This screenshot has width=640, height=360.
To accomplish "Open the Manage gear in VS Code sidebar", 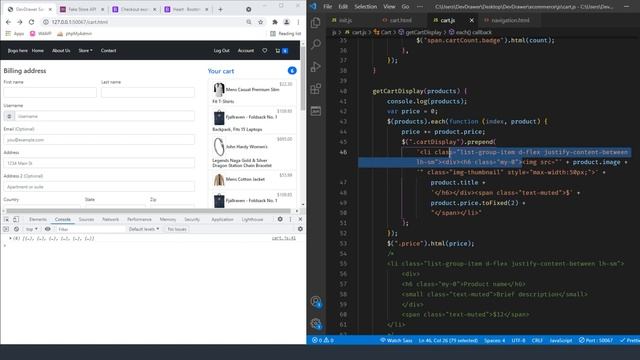I will coord(316,324).
